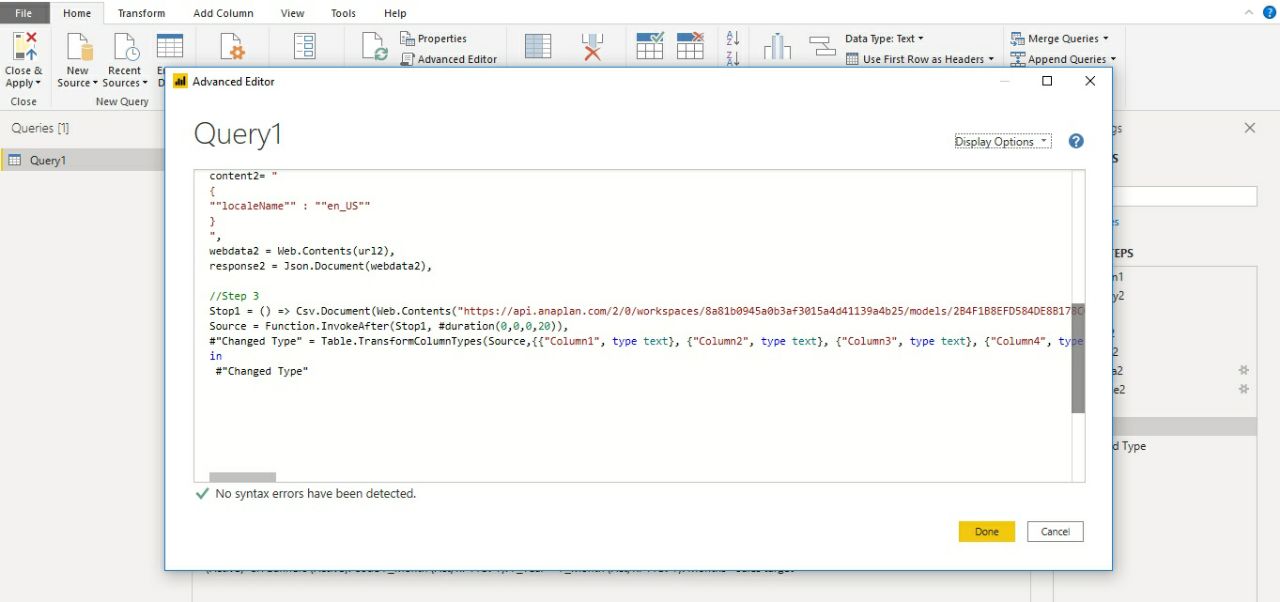Screen dimensions: 1280x602
Task: Select the Remove Columns red X icon
Action: coord(593,46)
